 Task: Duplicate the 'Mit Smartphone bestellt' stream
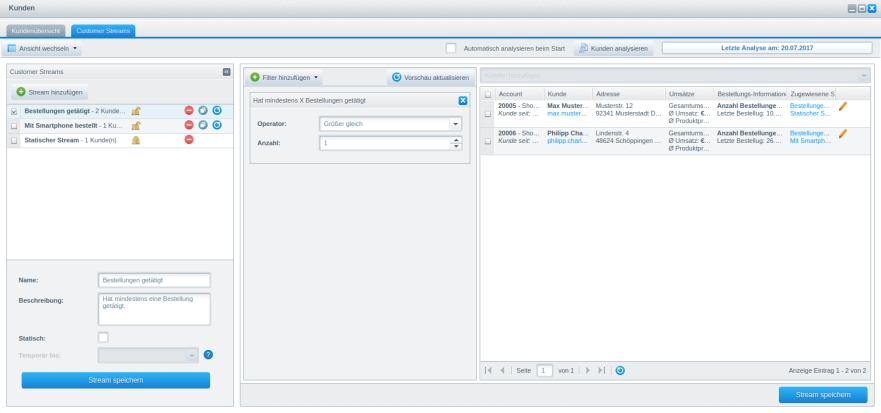point(203,125)
